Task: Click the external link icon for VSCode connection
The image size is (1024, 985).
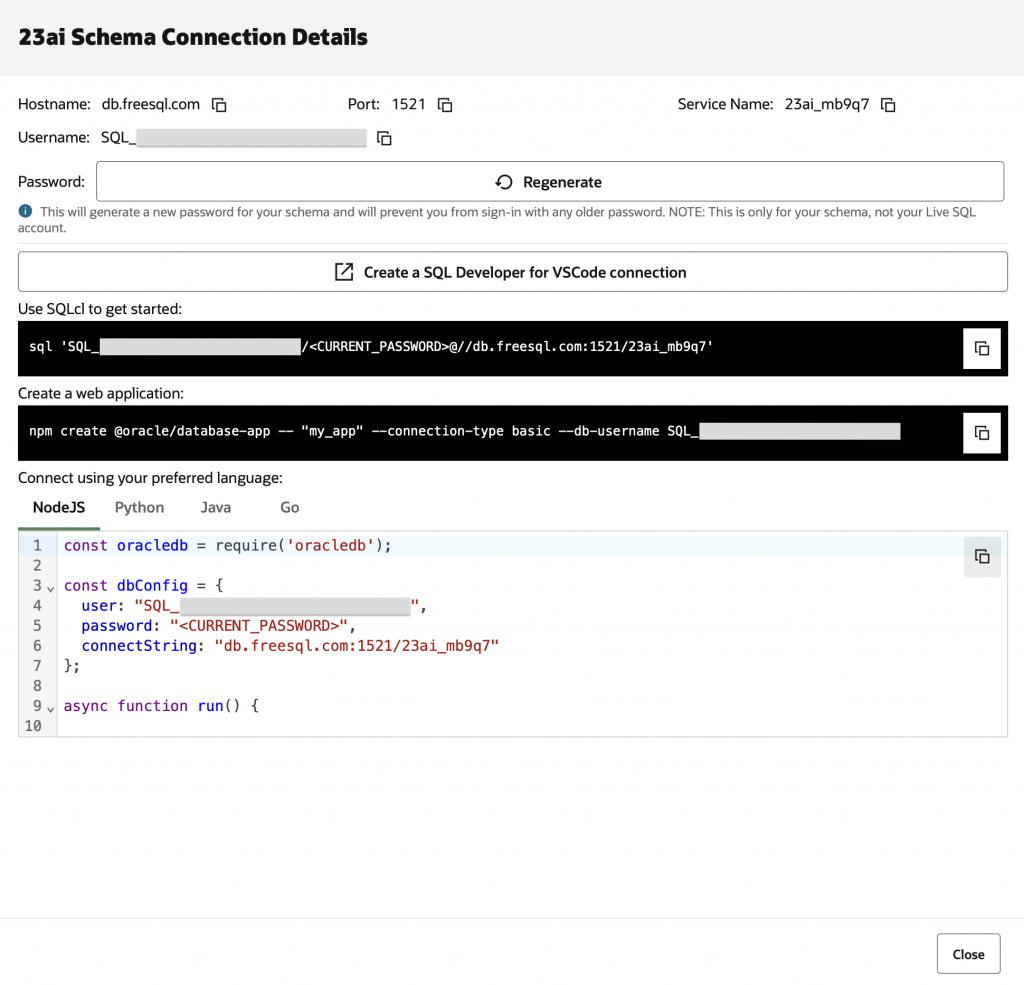Action: tap(344, 271)
